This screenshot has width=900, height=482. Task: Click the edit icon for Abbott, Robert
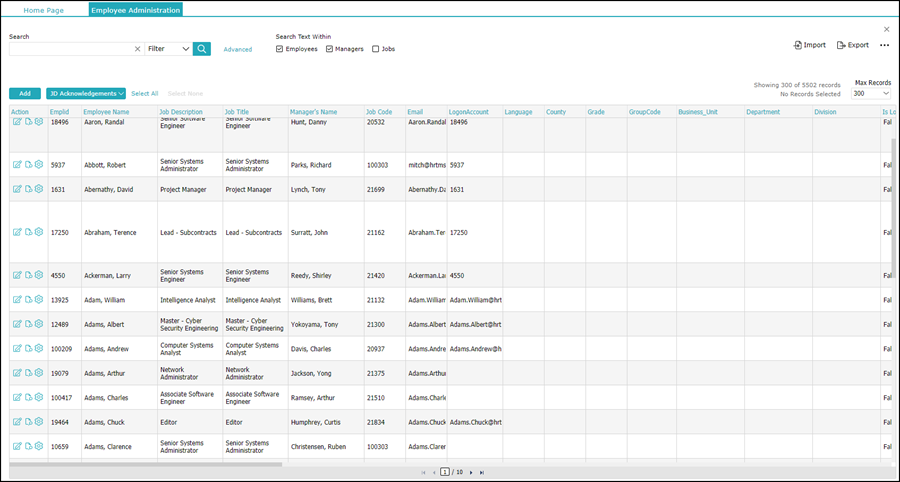click(x=17, y=165)
